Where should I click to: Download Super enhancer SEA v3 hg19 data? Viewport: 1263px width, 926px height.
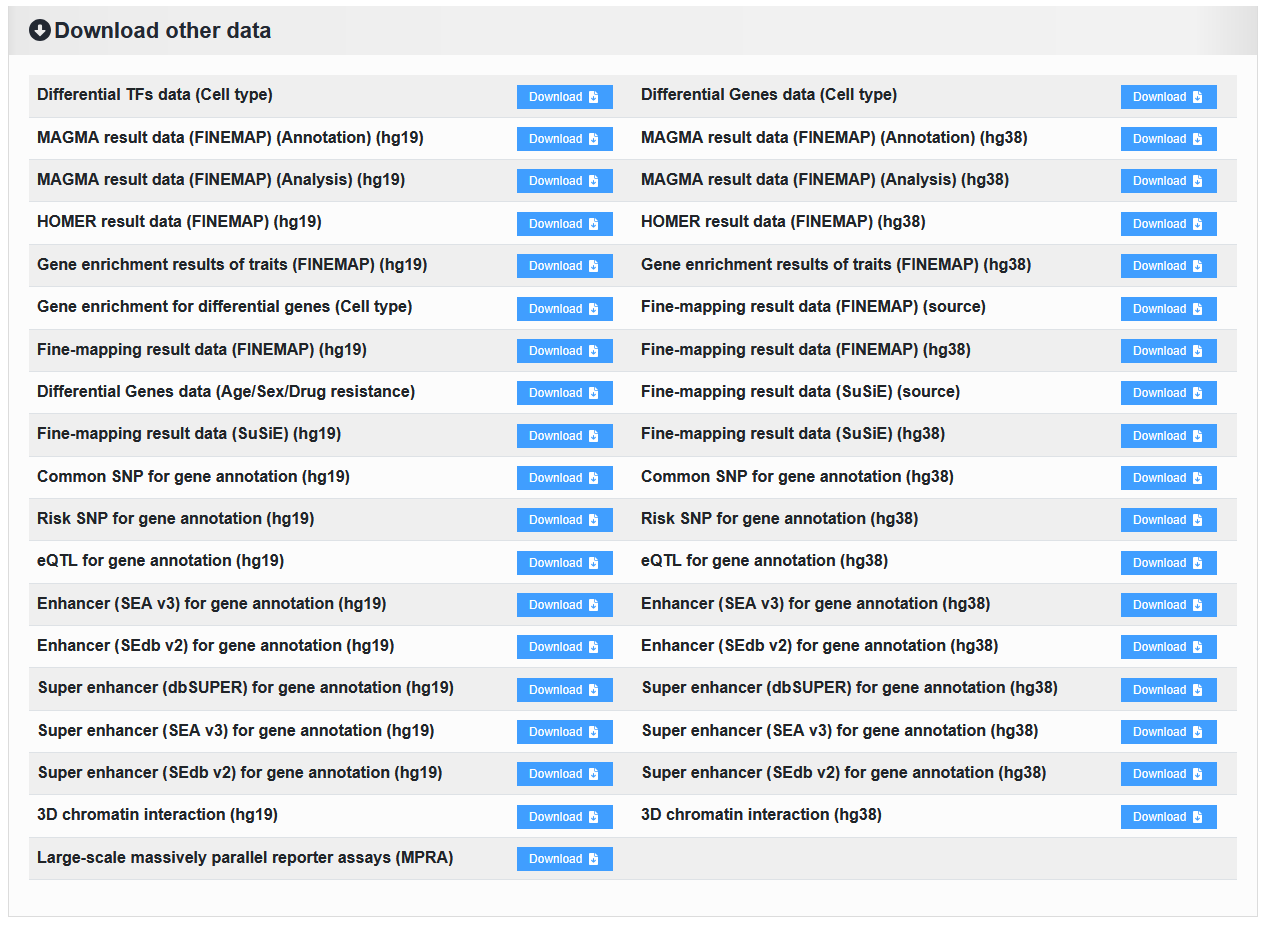point(565,732)
